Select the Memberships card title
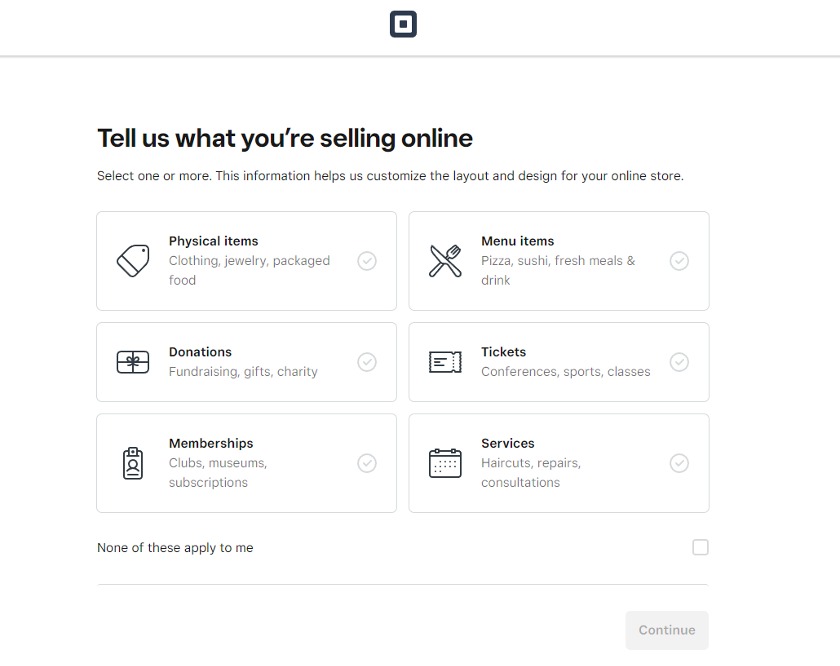Screen dimensions: 840x666 click(x=211, y=443)
